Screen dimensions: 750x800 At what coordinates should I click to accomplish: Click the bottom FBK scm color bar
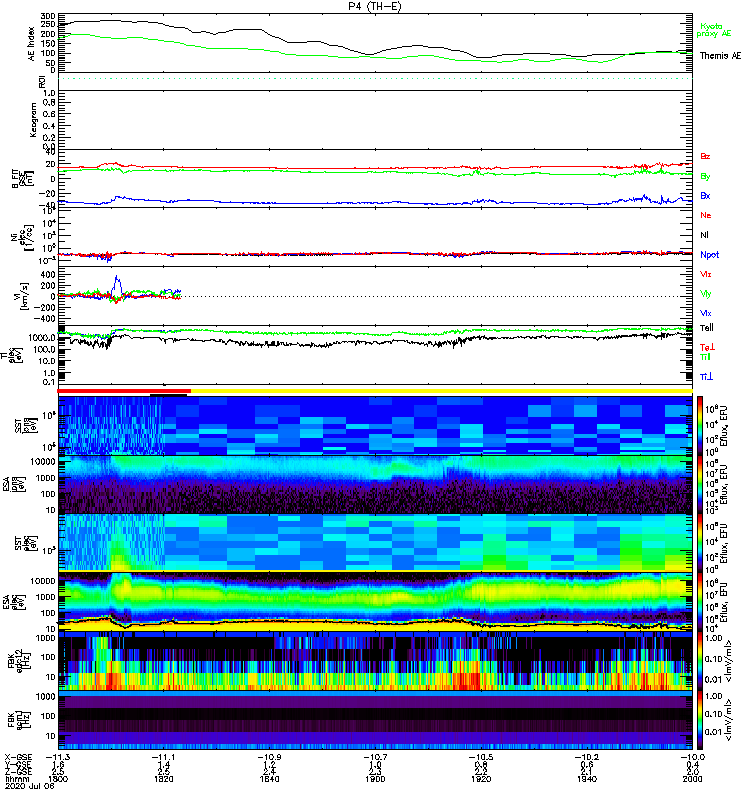pos(699,719)
